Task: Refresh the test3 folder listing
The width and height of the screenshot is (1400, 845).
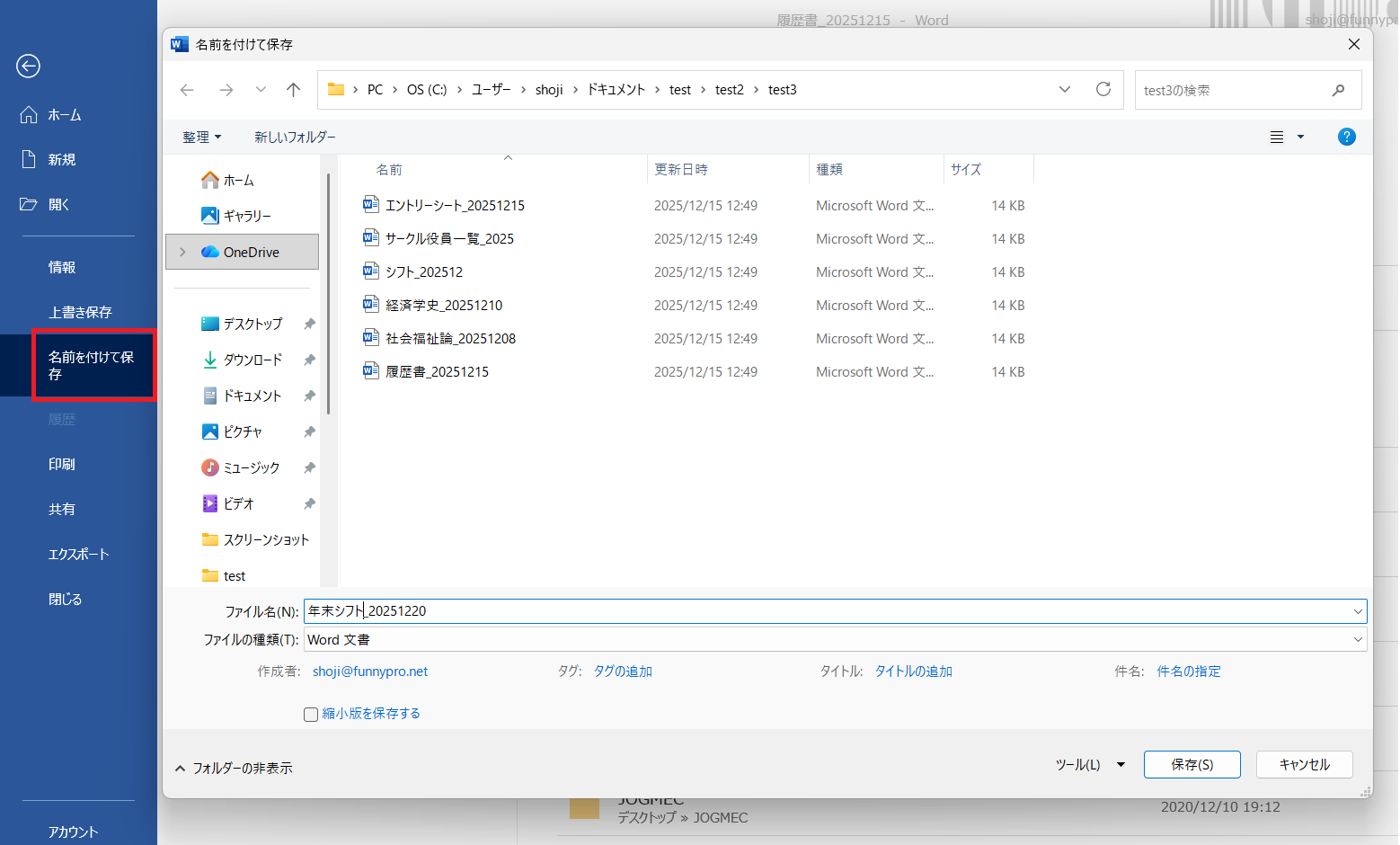Action: pos(1103,89)
